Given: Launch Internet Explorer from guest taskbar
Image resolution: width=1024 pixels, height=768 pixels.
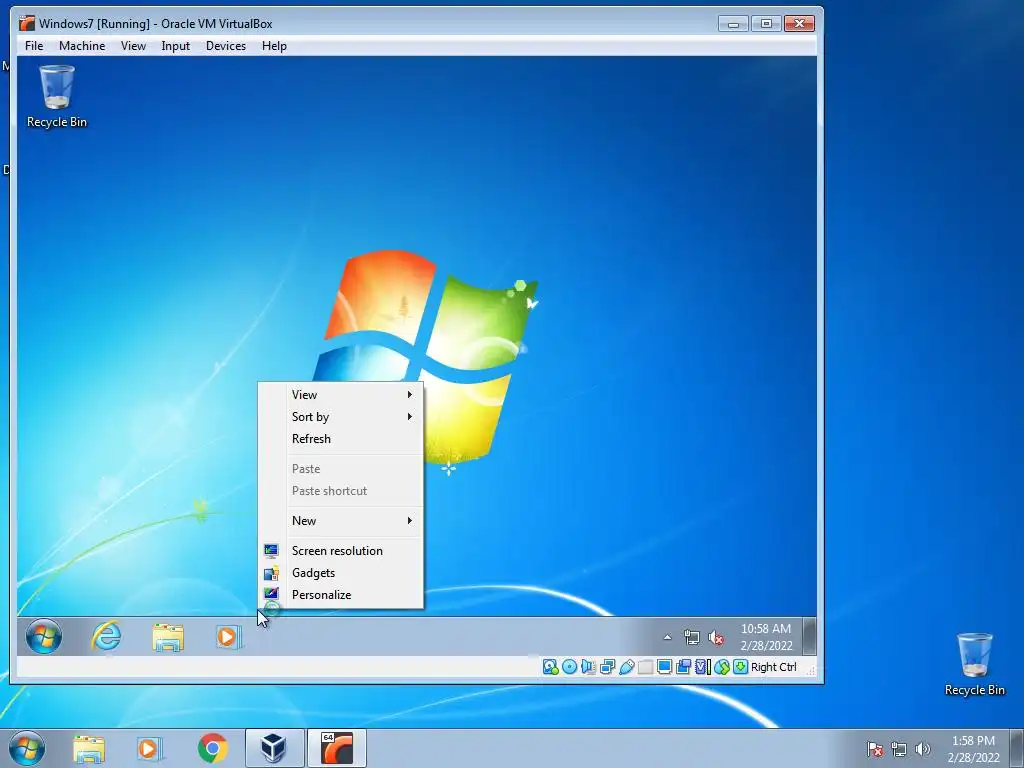Looking at the screenshot, I should tap(106, 636).
